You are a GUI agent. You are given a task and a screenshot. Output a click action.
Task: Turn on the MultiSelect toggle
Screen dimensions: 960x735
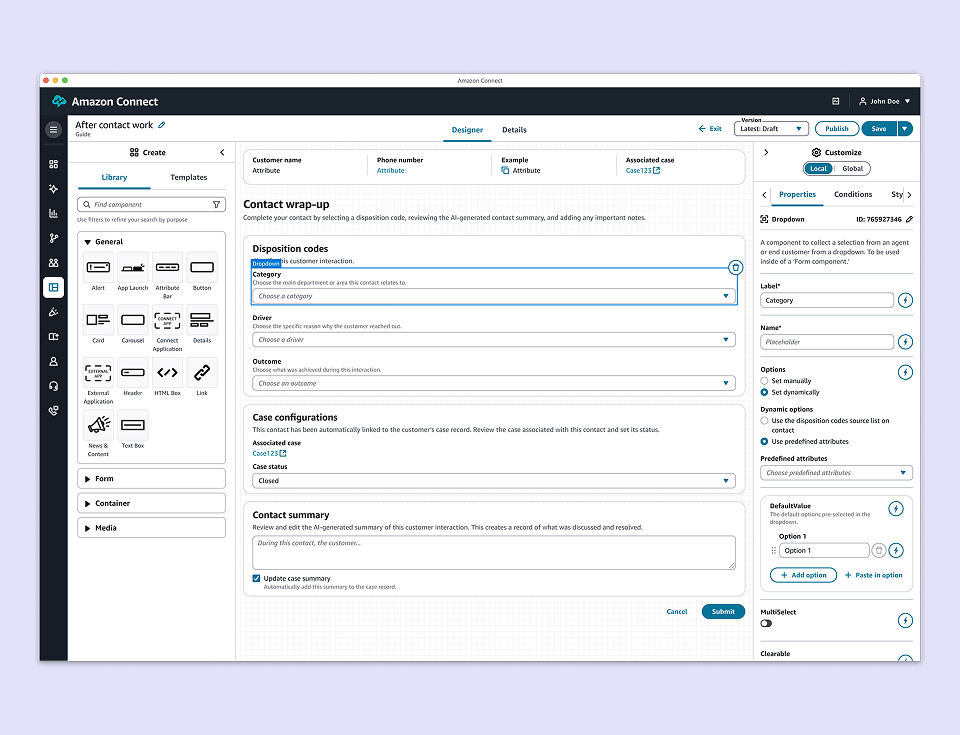click(764, 622)
